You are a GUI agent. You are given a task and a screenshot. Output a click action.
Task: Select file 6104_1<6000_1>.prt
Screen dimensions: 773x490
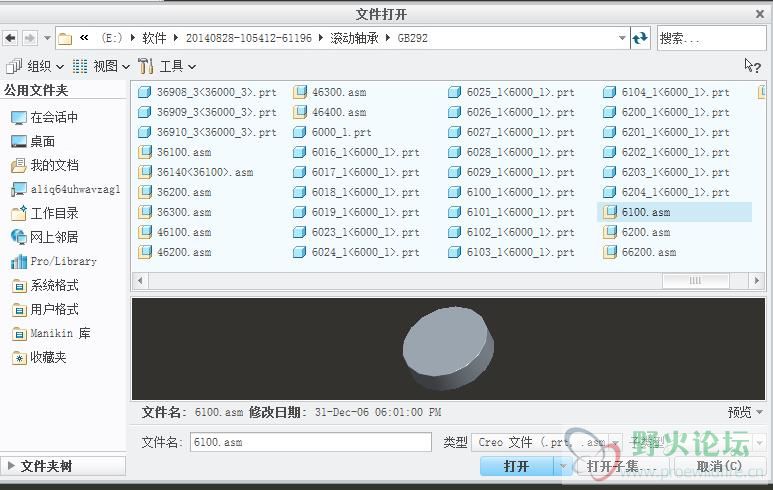(667, 92)
